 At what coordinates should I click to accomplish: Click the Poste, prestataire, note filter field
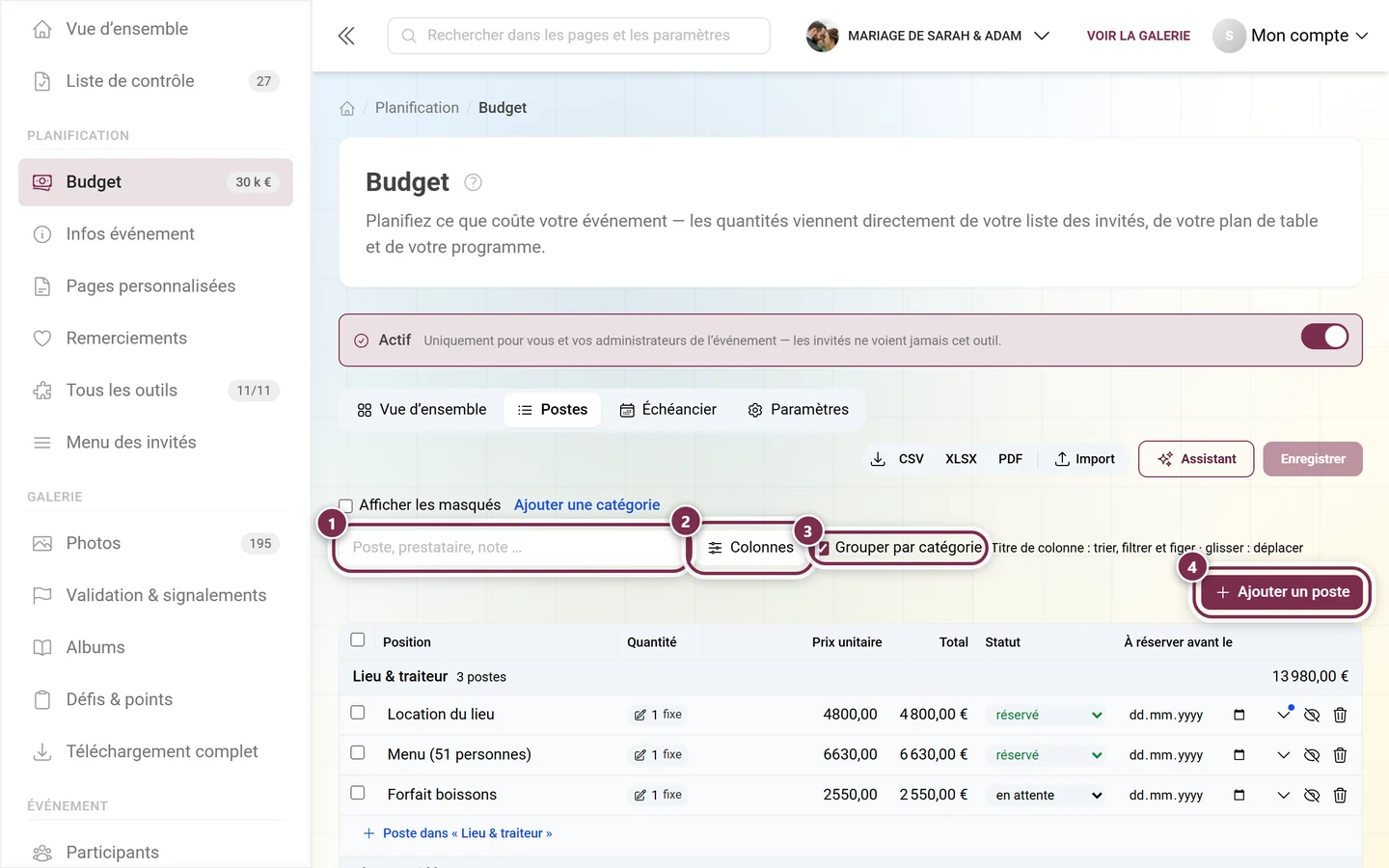click(509, 548)
